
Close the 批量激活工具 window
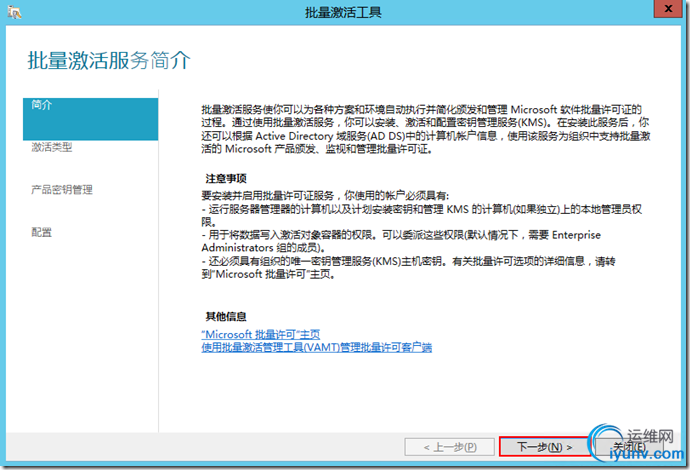click(x=668, y=9)
